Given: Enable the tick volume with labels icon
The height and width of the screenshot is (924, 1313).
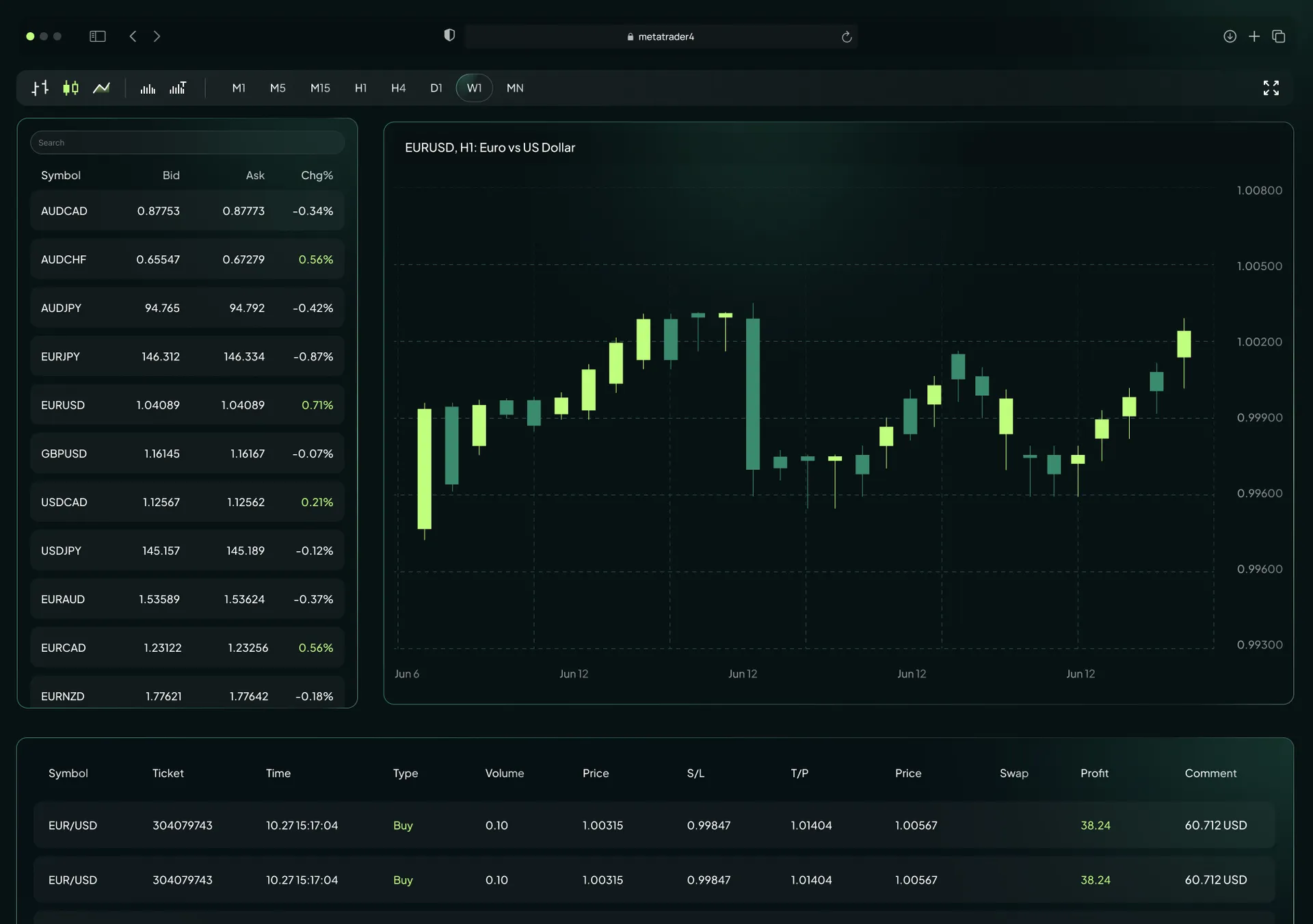Looking at the screenshot, I should click(178, 88).
